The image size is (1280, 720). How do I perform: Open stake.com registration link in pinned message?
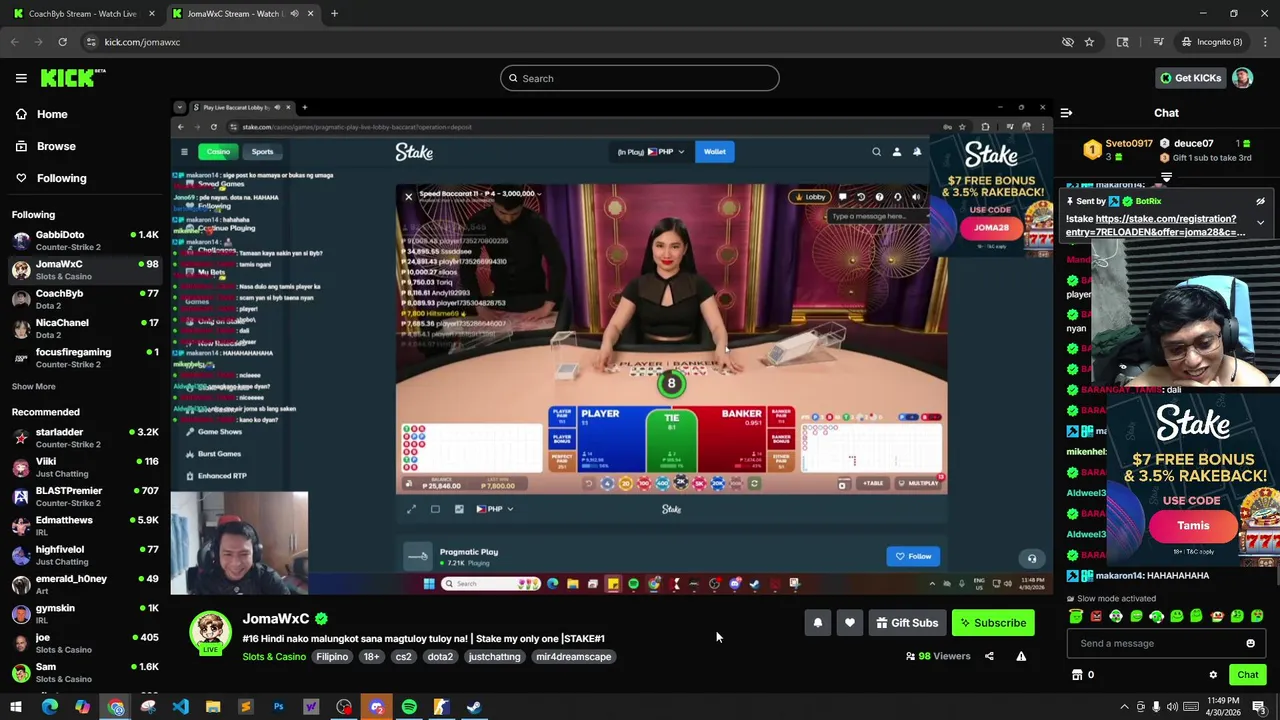tap(1158, 225)
